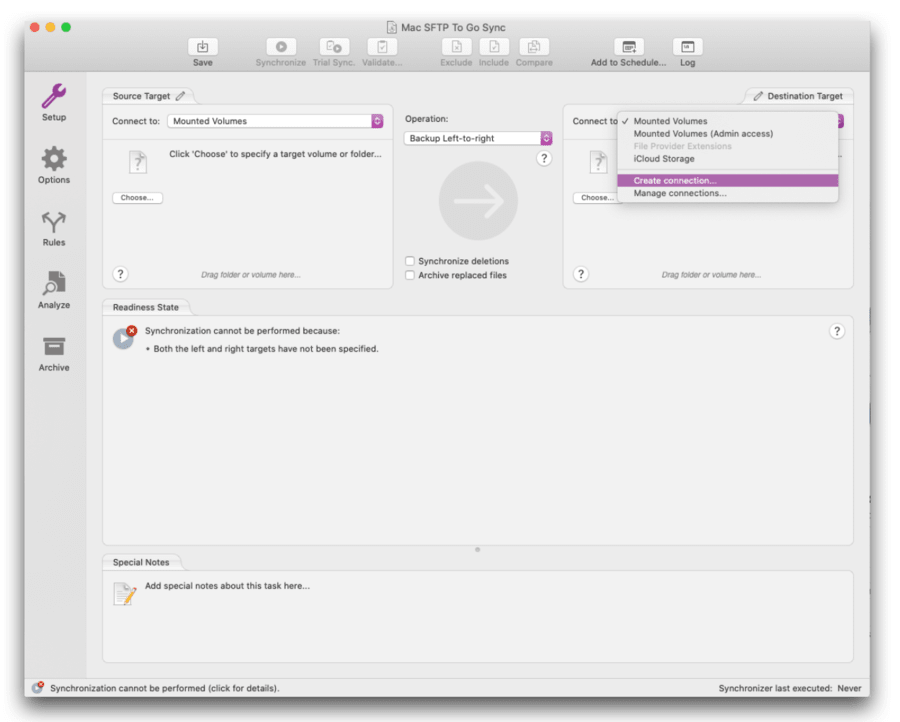This screenshot has width=900, height=722.
Task: Open the Operation dropdown showing Backup Left-to-right
Action: click(x=477, y=138)
